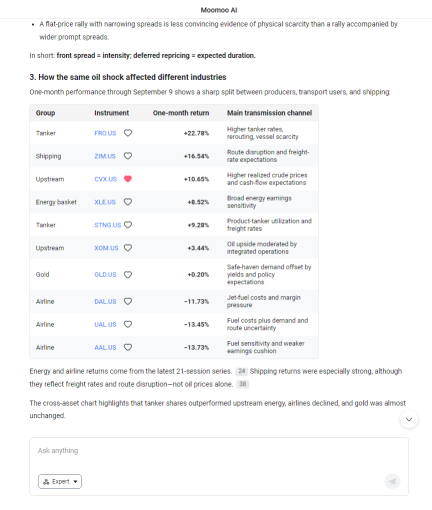Click the scroll-down chevron button
Image resolution: width=432 pixels, height=510 pixels.
pos(409,419)
